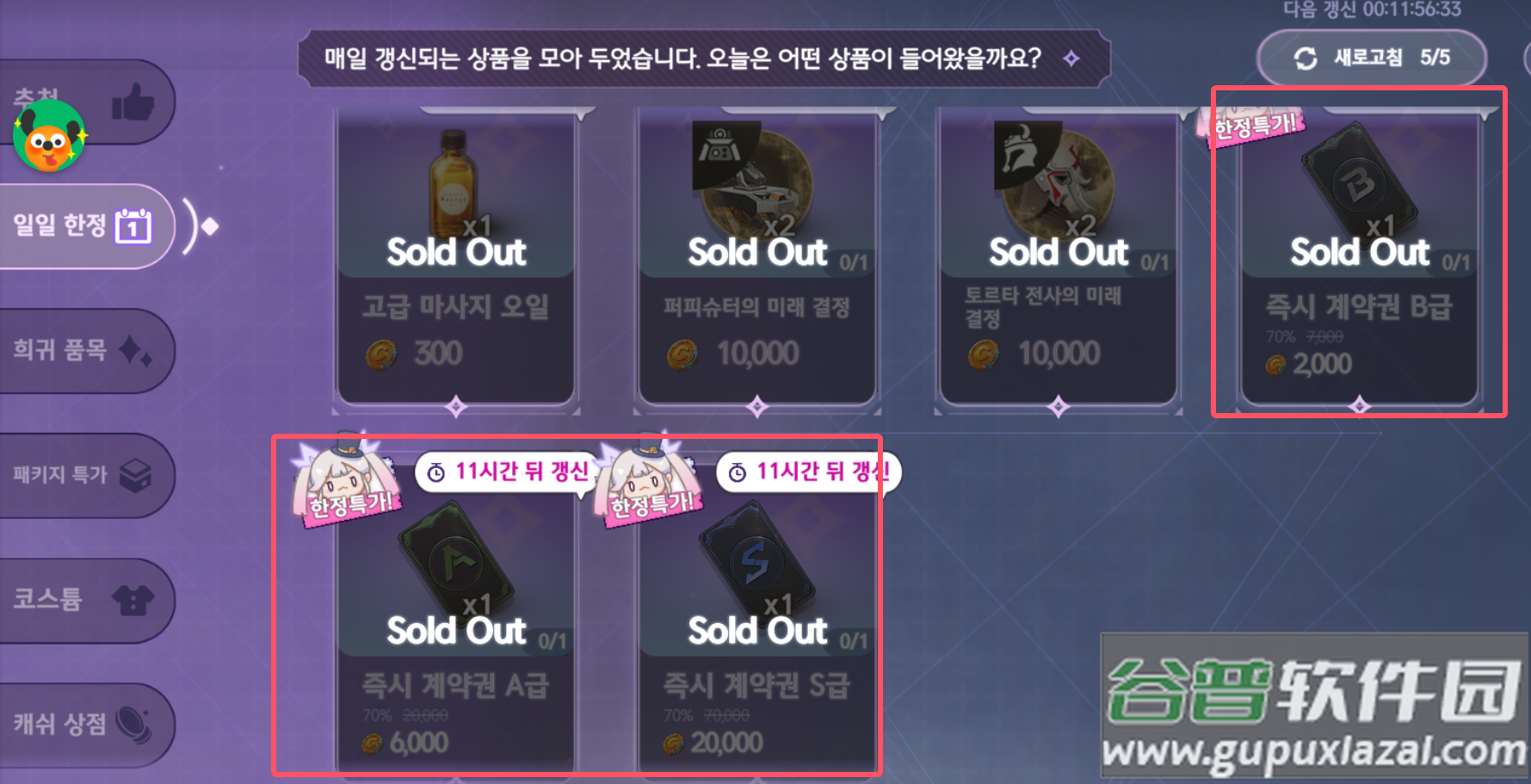Select the 즉시 계약권 B급 card
1531x784 pixels.
(1360, 258)
